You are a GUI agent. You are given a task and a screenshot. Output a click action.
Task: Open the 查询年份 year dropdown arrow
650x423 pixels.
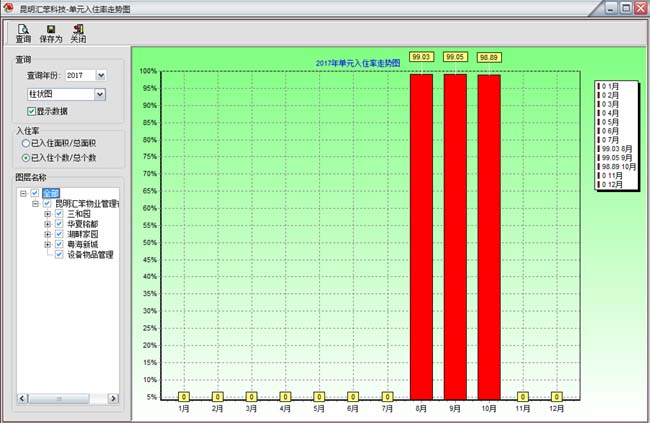[x=101, y=75]
